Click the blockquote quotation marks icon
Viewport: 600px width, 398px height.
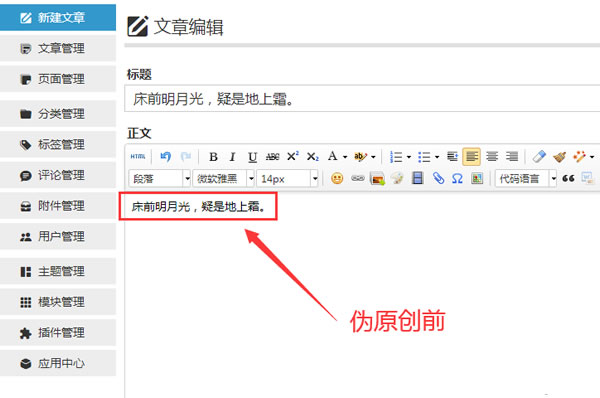coord(568,178)
